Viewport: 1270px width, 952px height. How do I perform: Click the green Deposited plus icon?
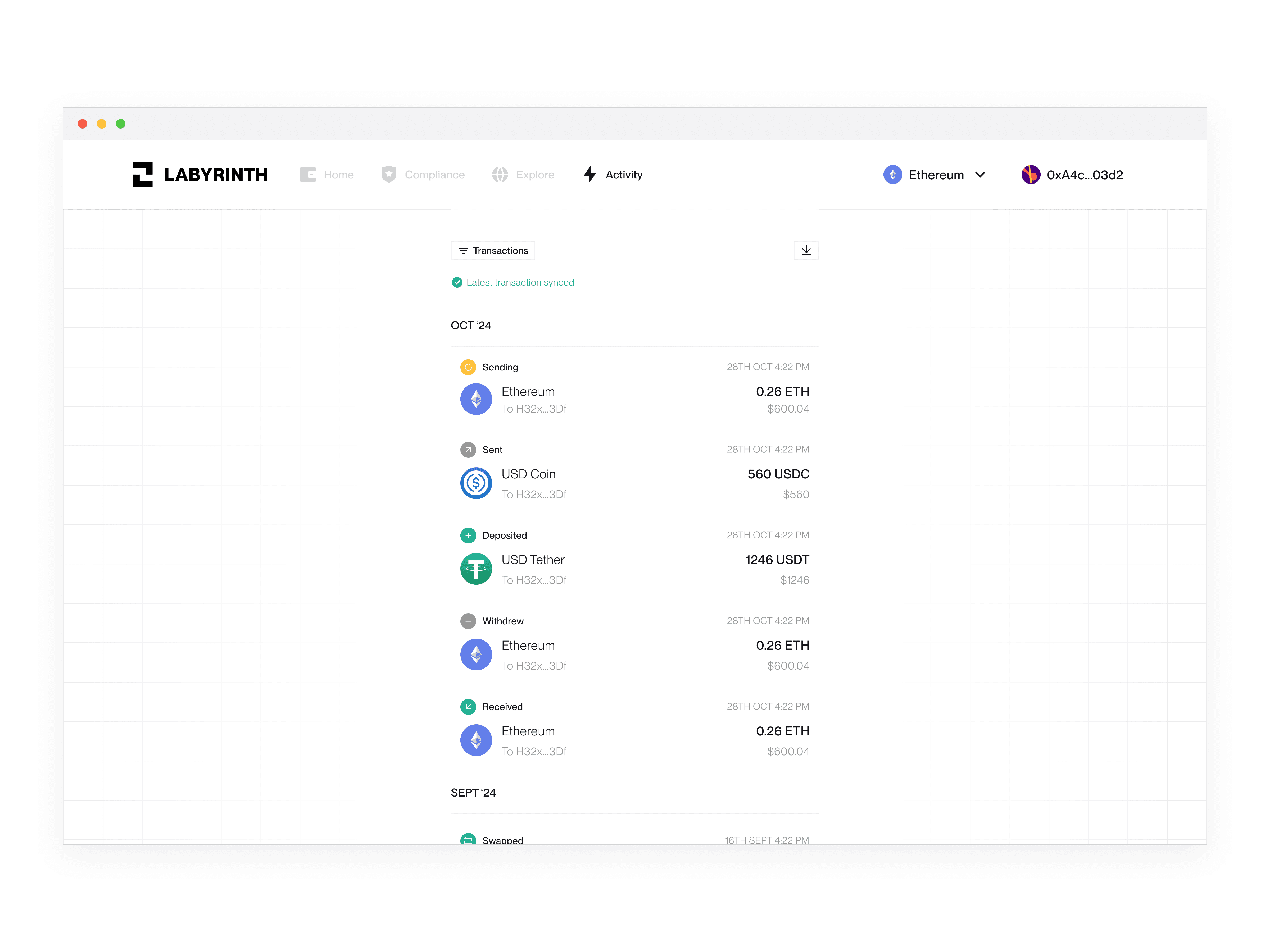click(468, 535)
